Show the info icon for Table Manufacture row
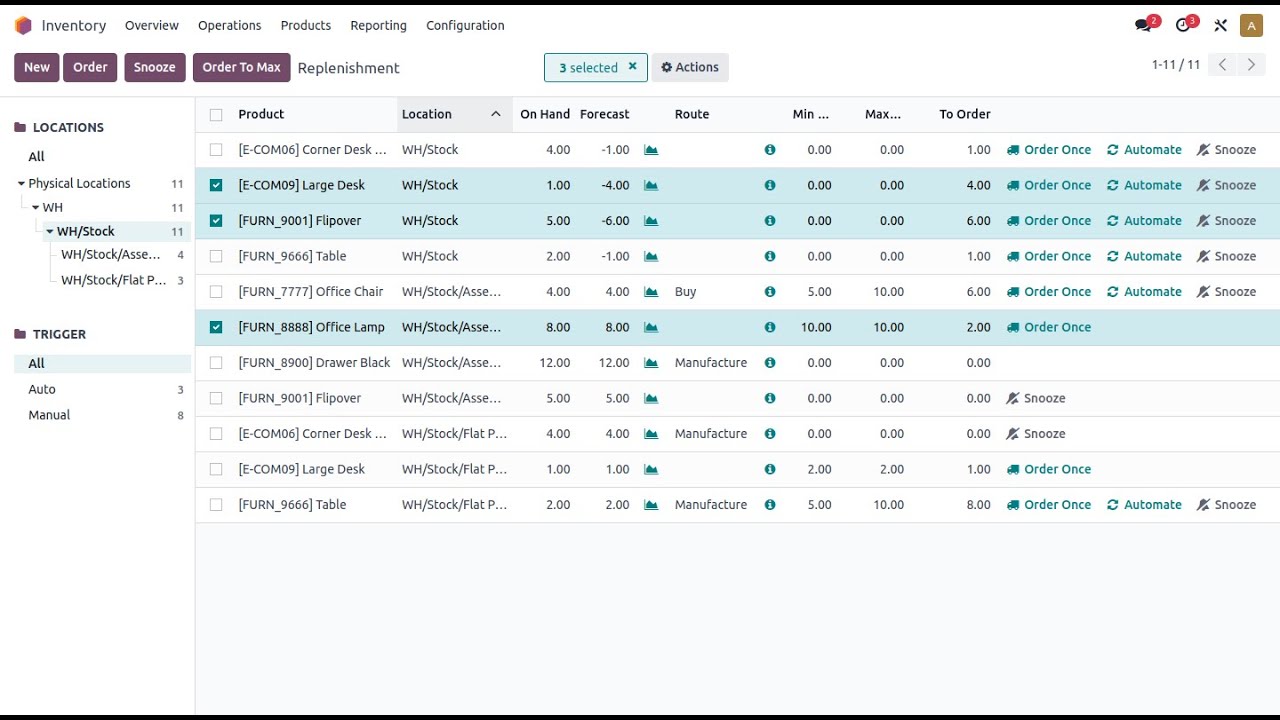 tap(770, 505)
